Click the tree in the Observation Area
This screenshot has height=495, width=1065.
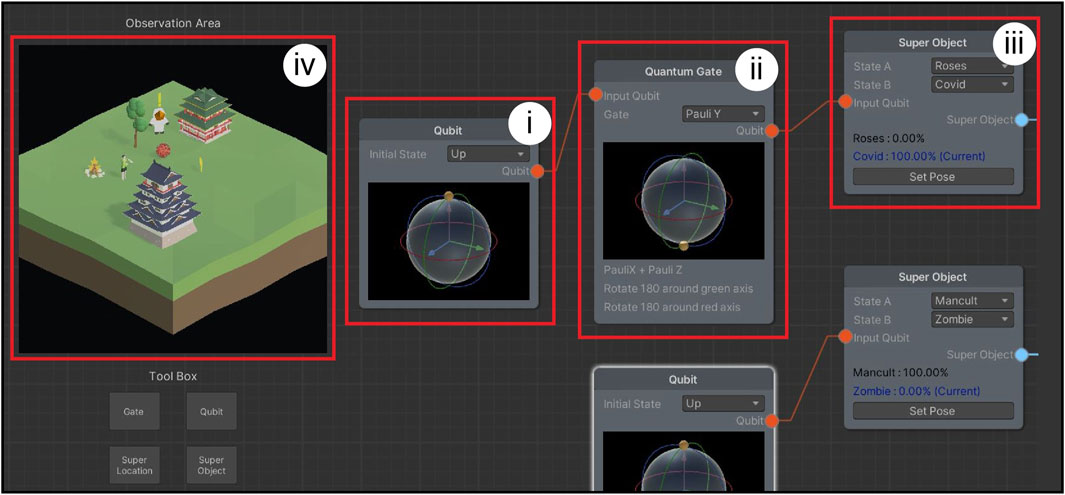click(x=137, y=121)
